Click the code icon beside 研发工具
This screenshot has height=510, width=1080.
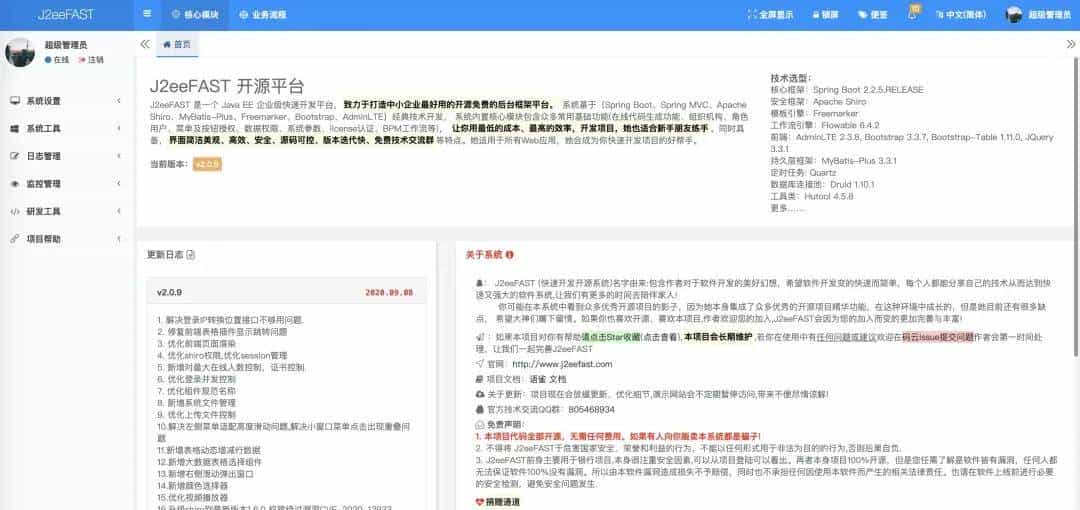tap(15, 212)
